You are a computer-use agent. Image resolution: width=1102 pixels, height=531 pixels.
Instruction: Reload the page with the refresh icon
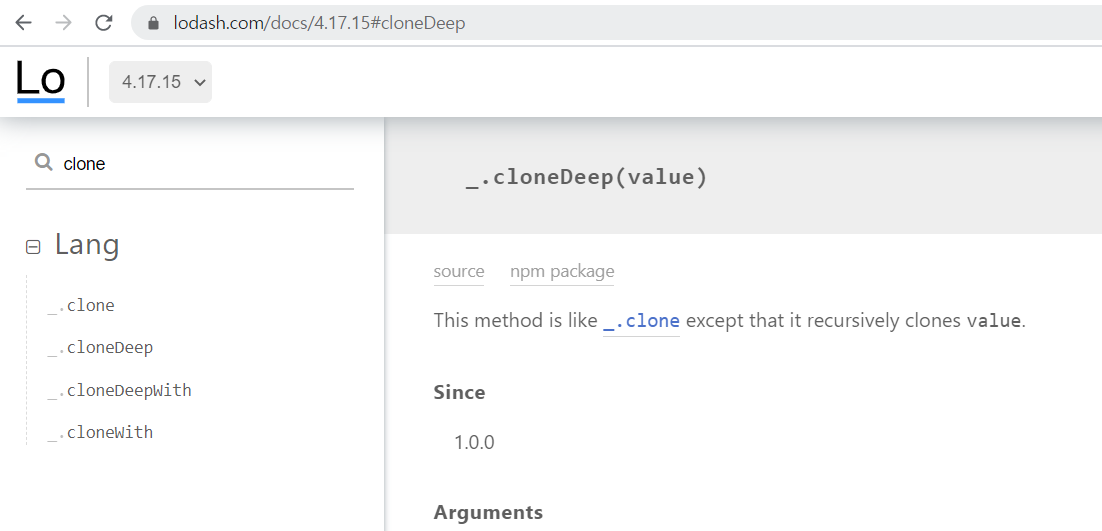pos(104,23)
